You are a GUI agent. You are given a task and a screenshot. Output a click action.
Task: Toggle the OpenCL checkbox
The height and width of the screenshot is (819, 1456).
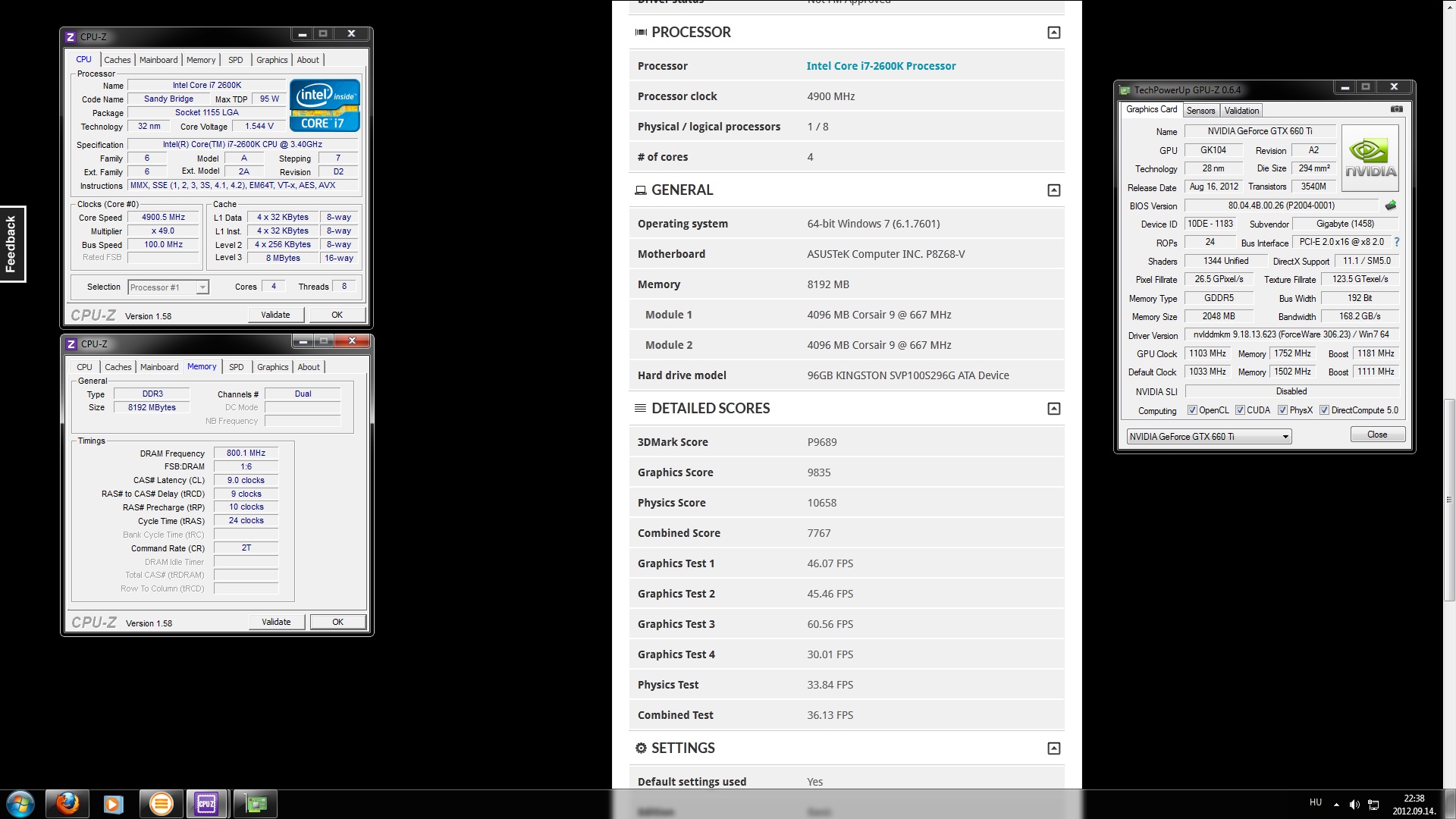point(1192,410)
